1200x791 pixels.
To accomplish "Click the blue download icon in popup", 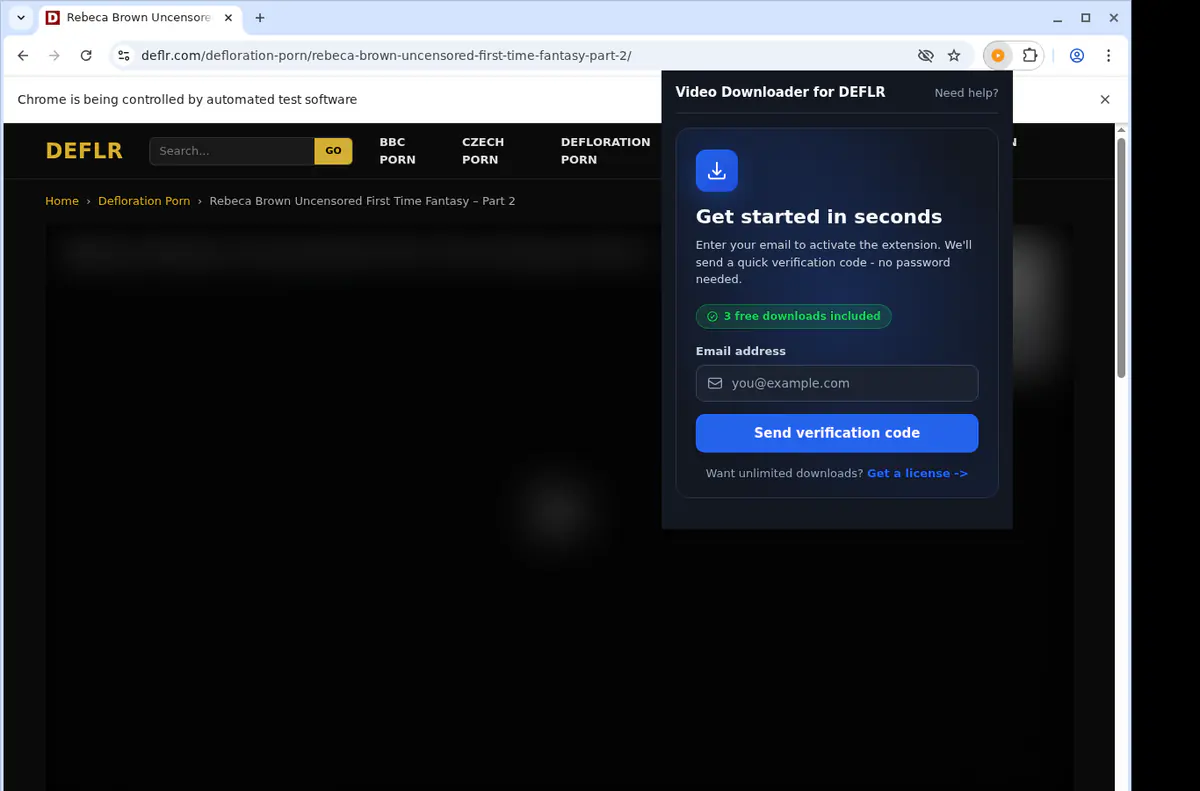I will [717, 171].
